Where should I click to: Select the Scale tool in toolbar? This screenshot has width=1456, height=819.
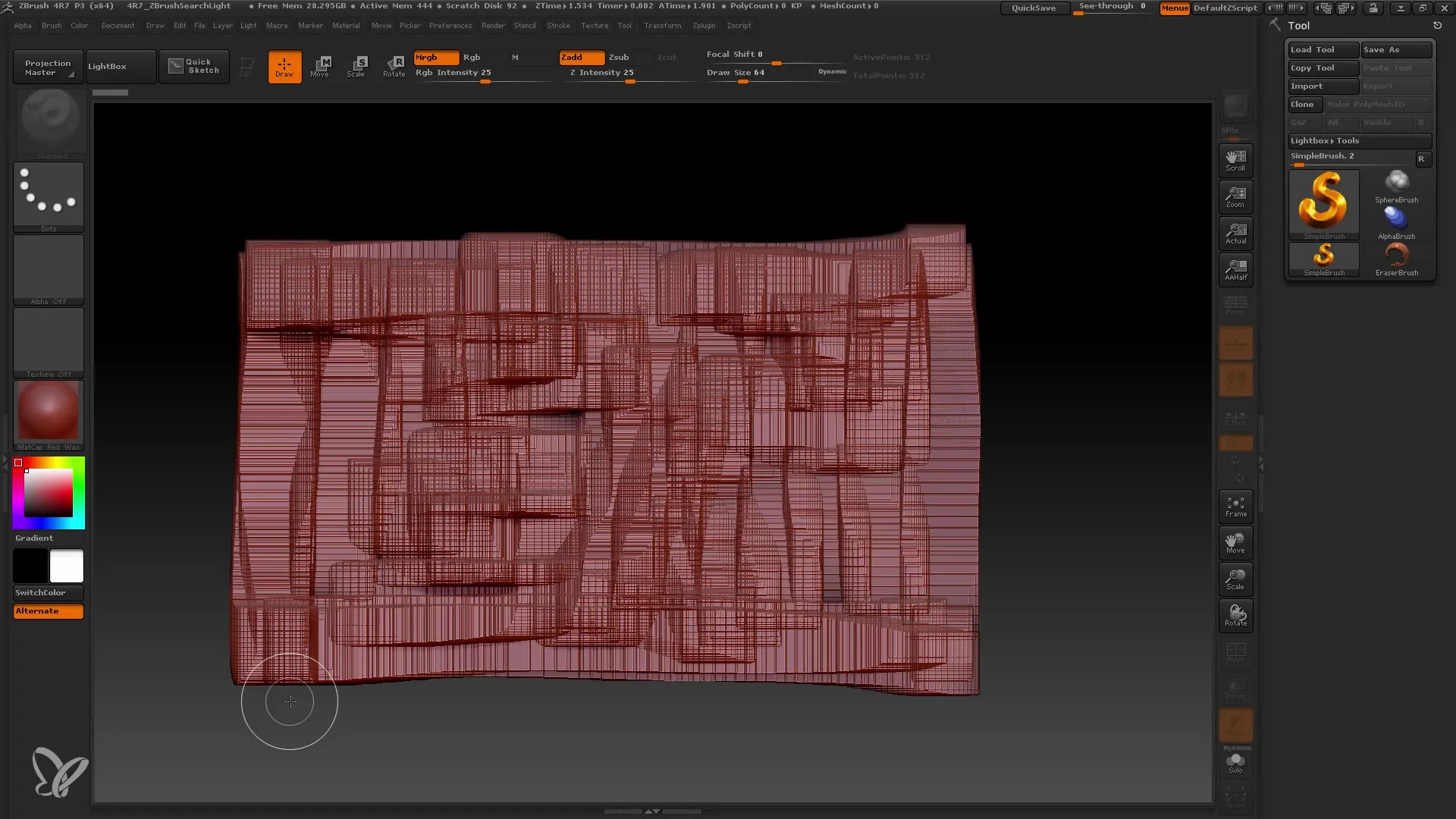(357, 66)
